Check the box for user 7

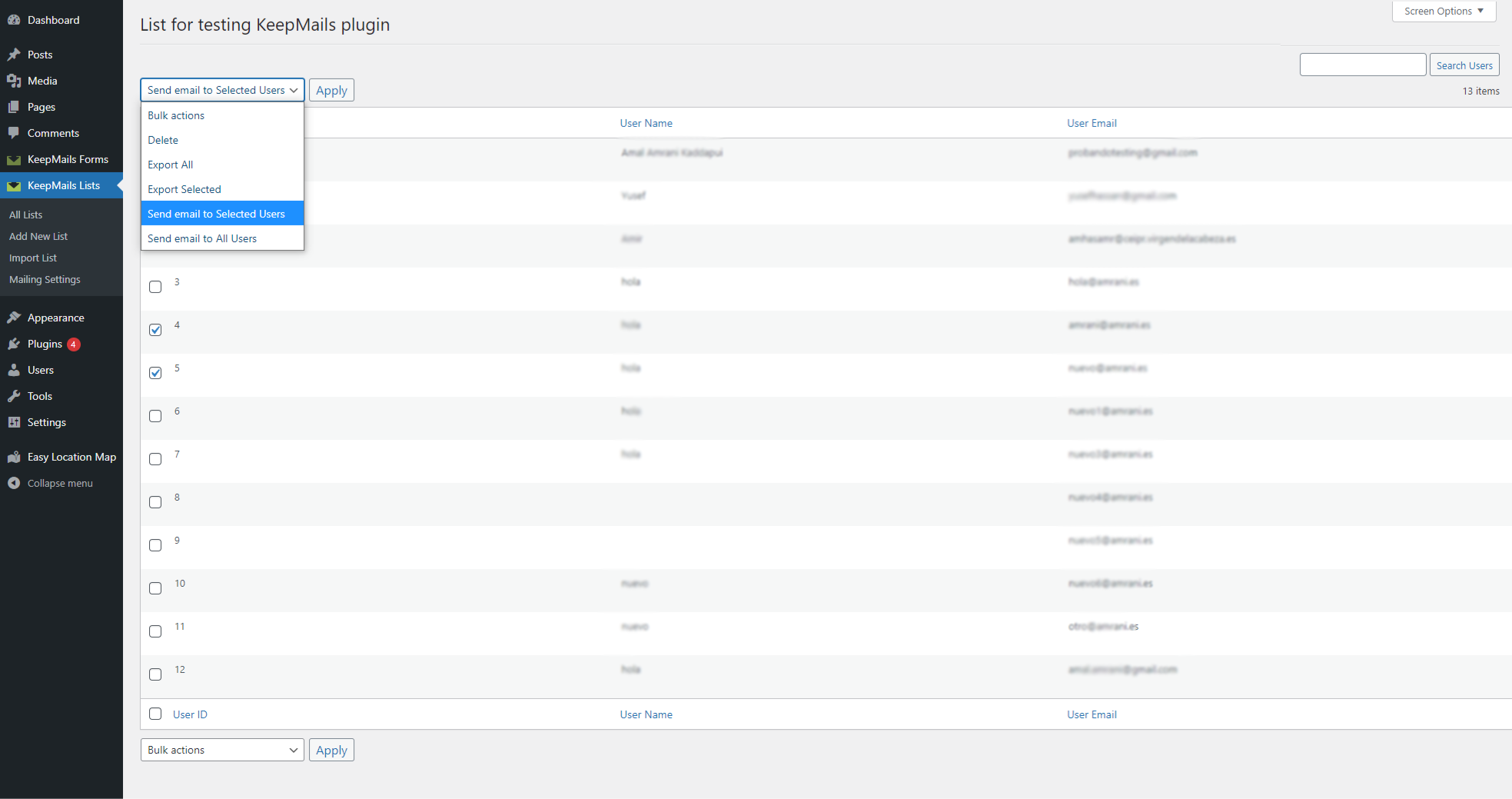tap(155, 459)
